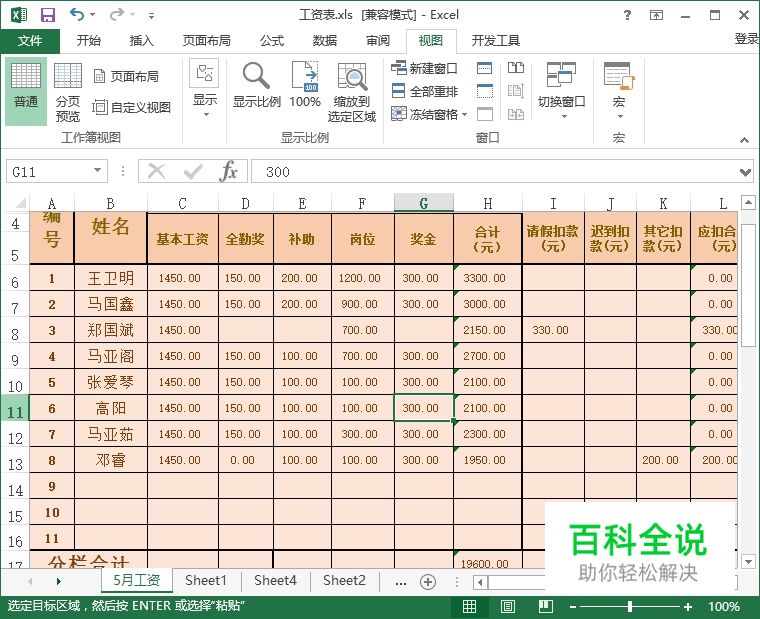
Task: Click the Undo arrow icon
Action: [x=77, y=14]
